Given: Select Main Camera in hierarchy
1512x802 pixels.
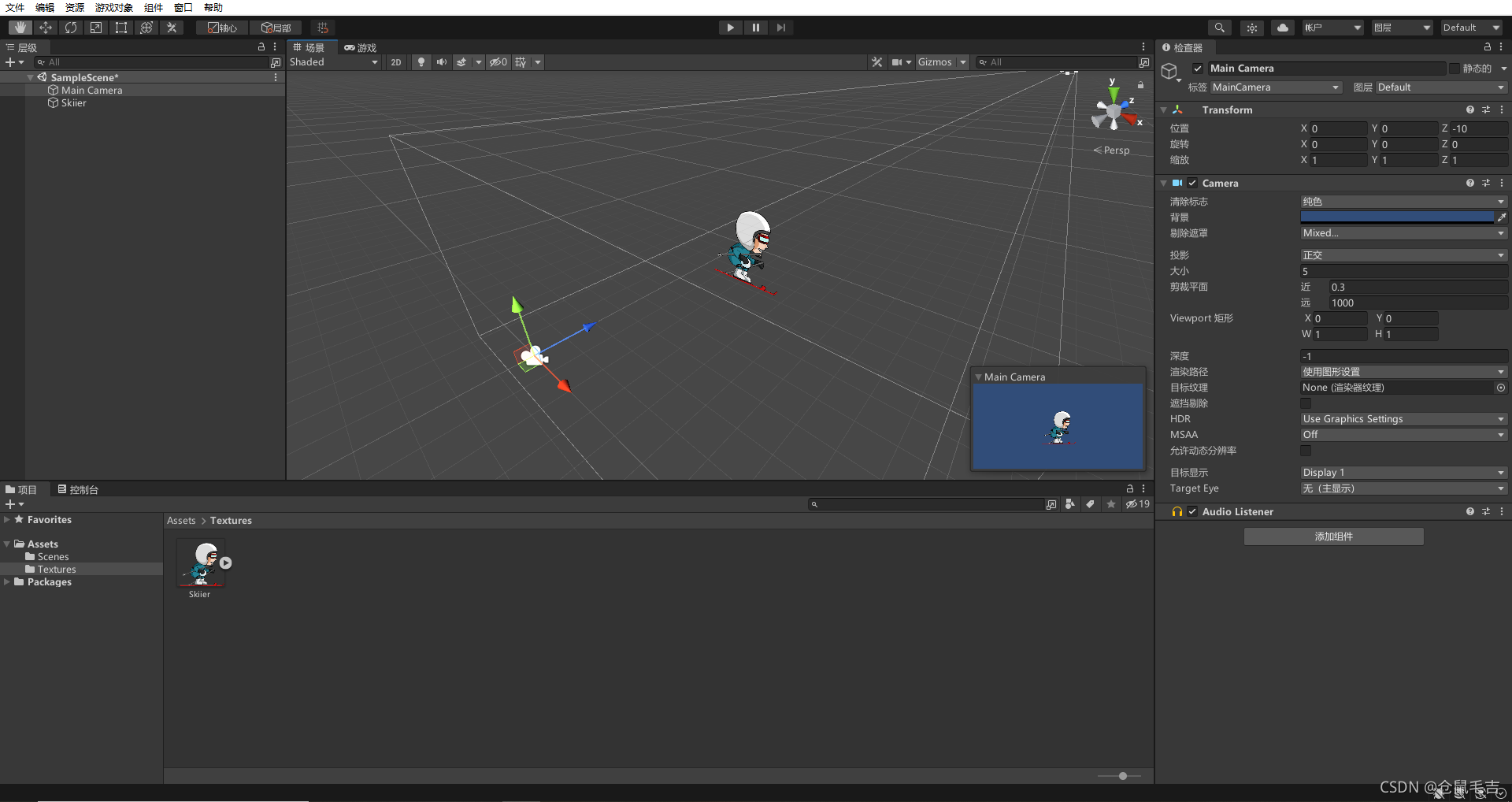Looking at the screenshot, I should point(91,91).
